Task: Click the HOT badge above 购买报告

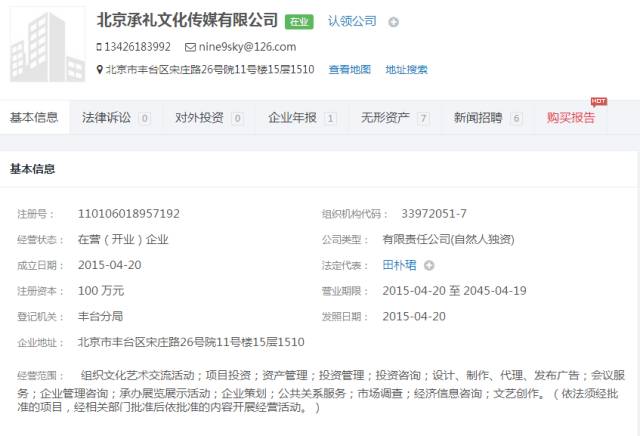Action: (x=598, y=101)
